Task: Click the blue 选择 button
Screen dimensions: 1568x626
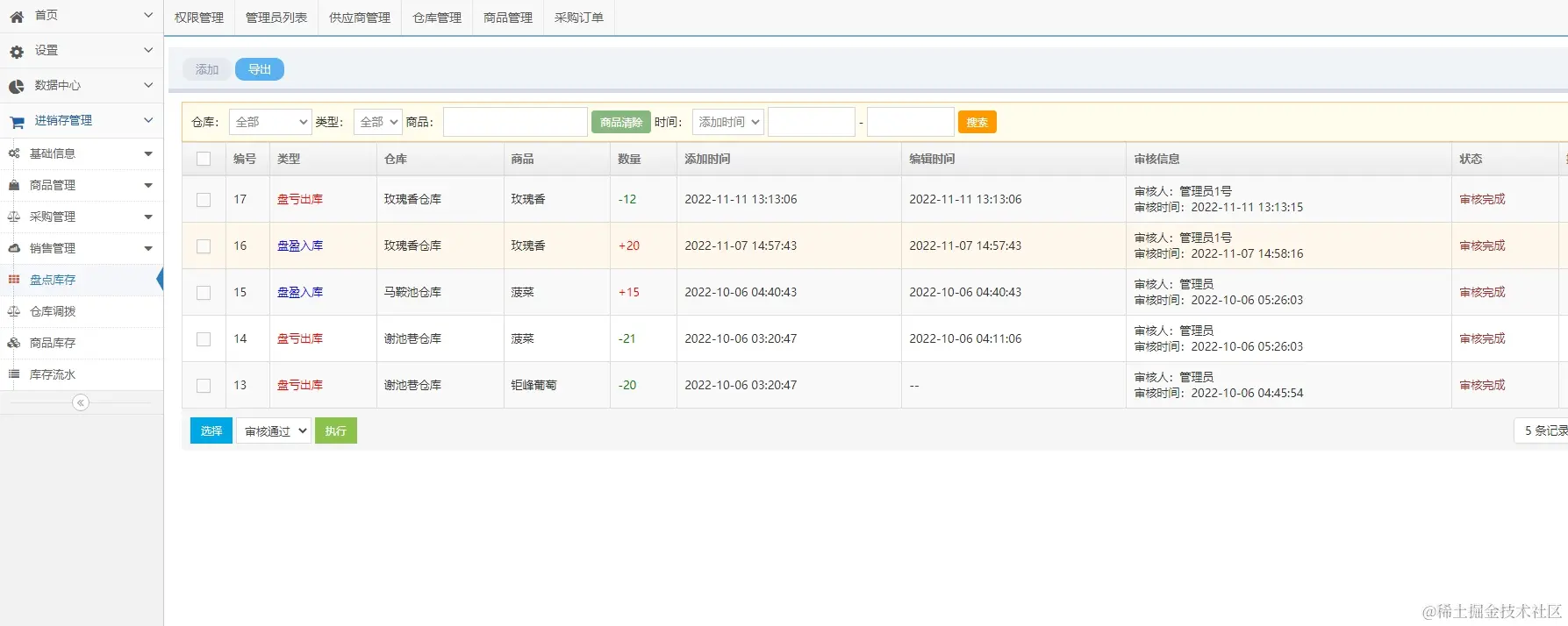Action: [x=211, y=430]
